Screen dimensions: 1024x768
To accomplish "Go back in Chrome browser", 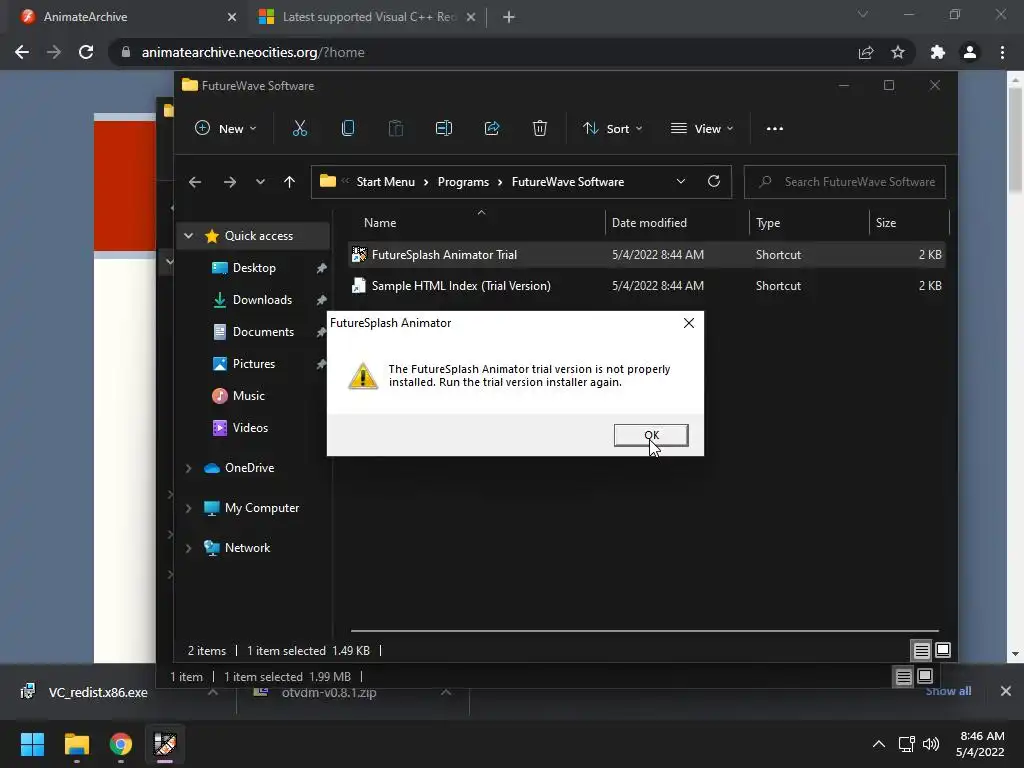I will coord(22,52).
